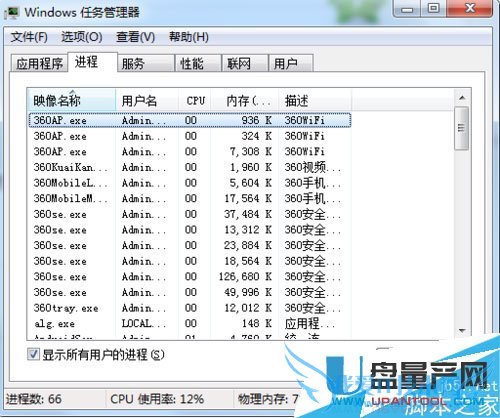Click 360视频 description of 360KuaiKan
The image size is (500, 418).
click(313, 167)
